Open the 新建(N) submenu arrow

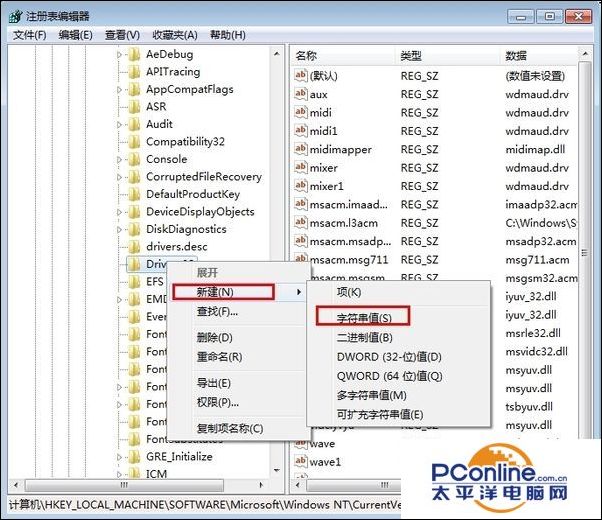(x=299, y=292)
